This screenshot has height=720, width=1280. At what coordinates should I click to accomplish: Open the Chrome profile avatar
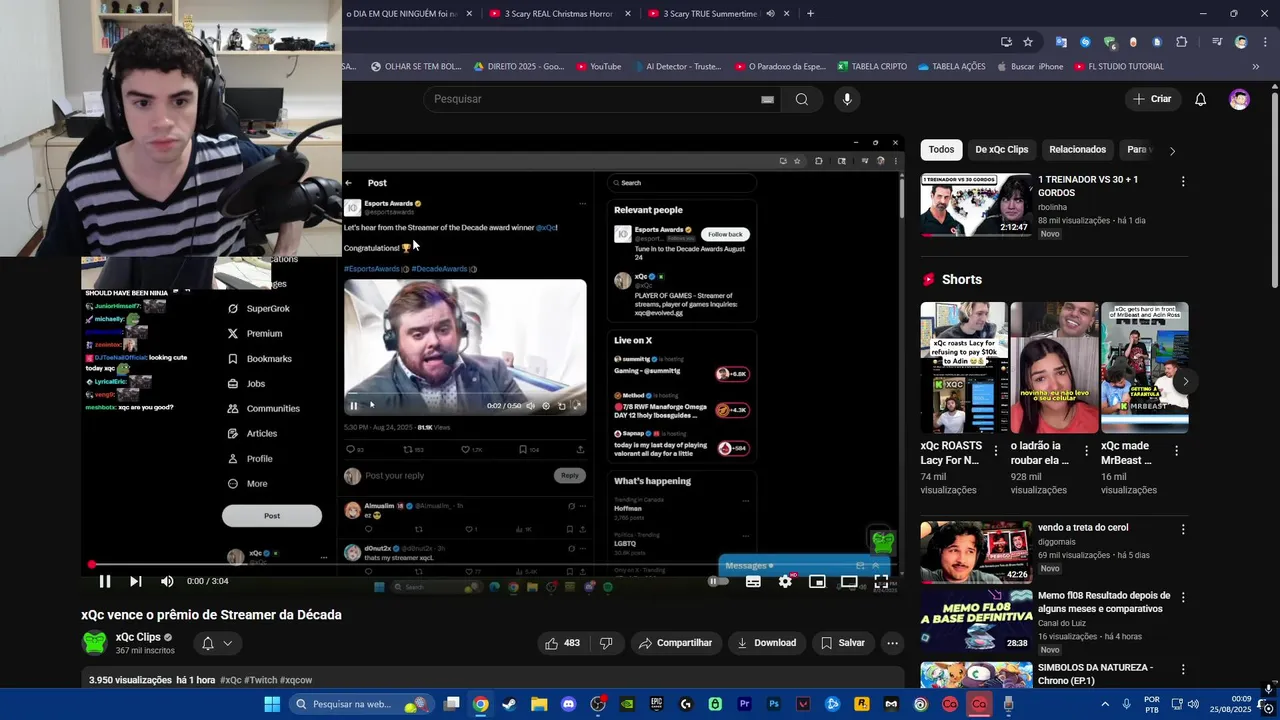tap(1241, 42)
